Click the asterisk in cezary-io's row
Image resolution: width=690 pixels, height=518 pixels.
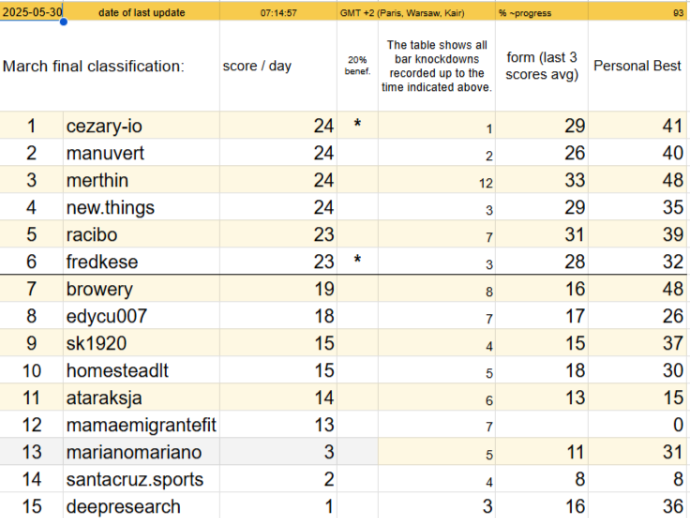click(357, 124)
